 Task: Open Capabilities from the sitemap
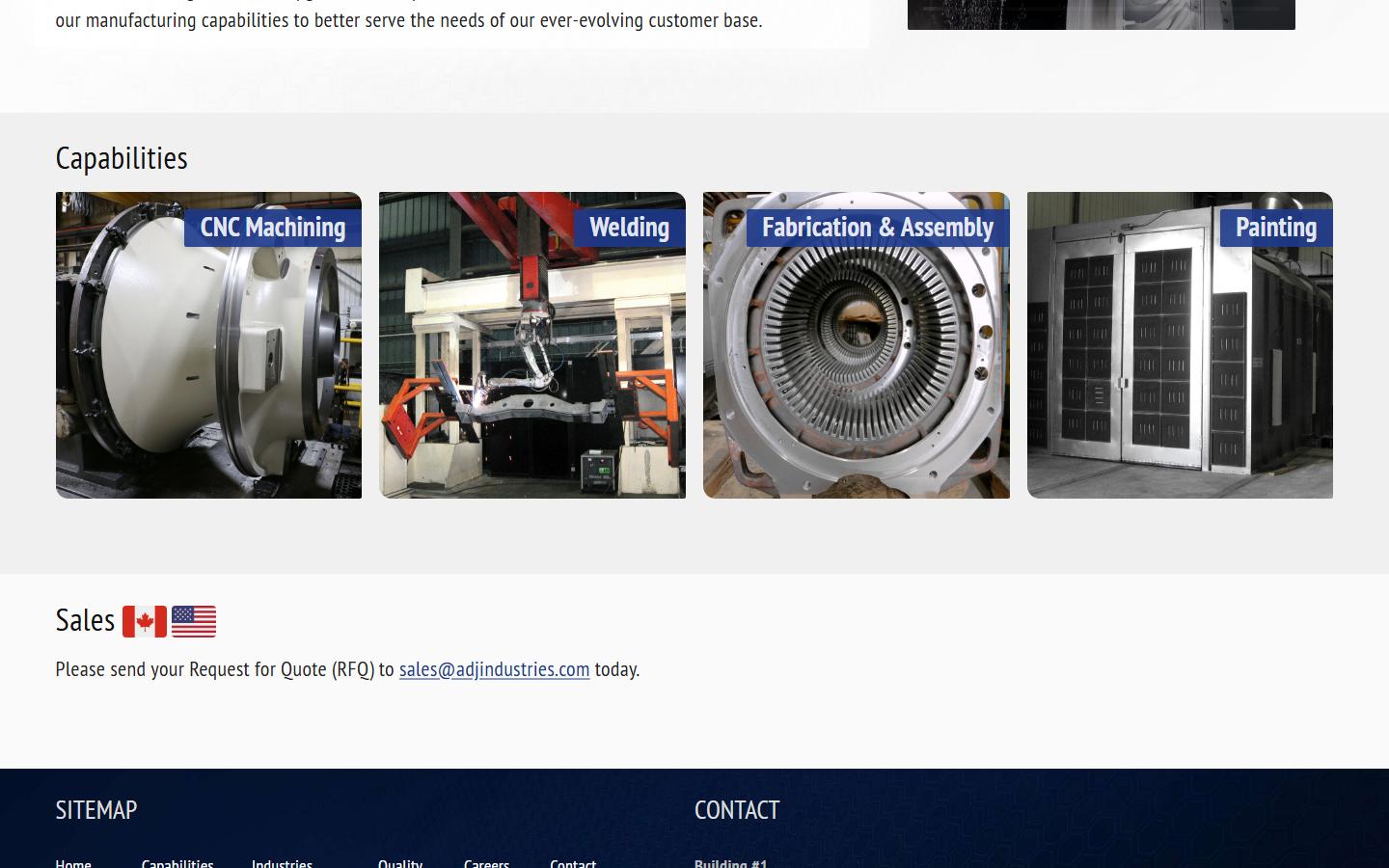[x=177, y=863]
